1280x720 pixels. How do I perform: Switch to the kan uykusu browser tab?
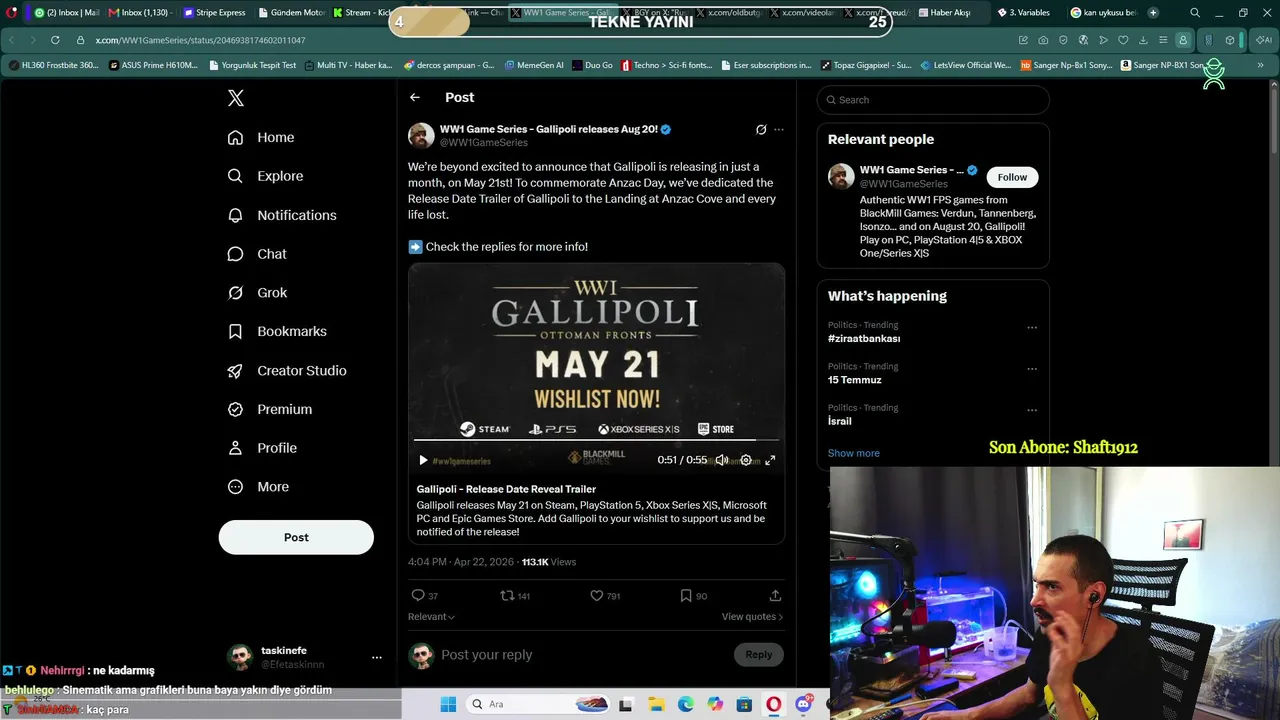(x=1103, y=13)
